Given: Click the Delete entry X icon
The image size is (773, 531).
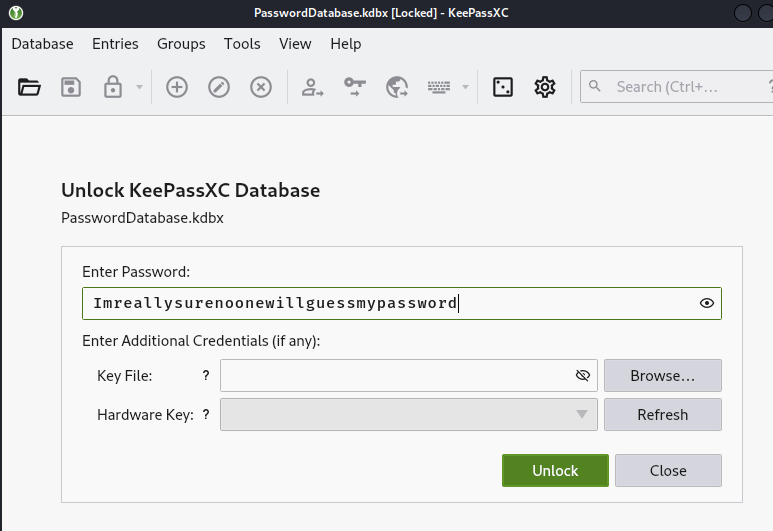Looking at the screenshot, I should (261, 87).
